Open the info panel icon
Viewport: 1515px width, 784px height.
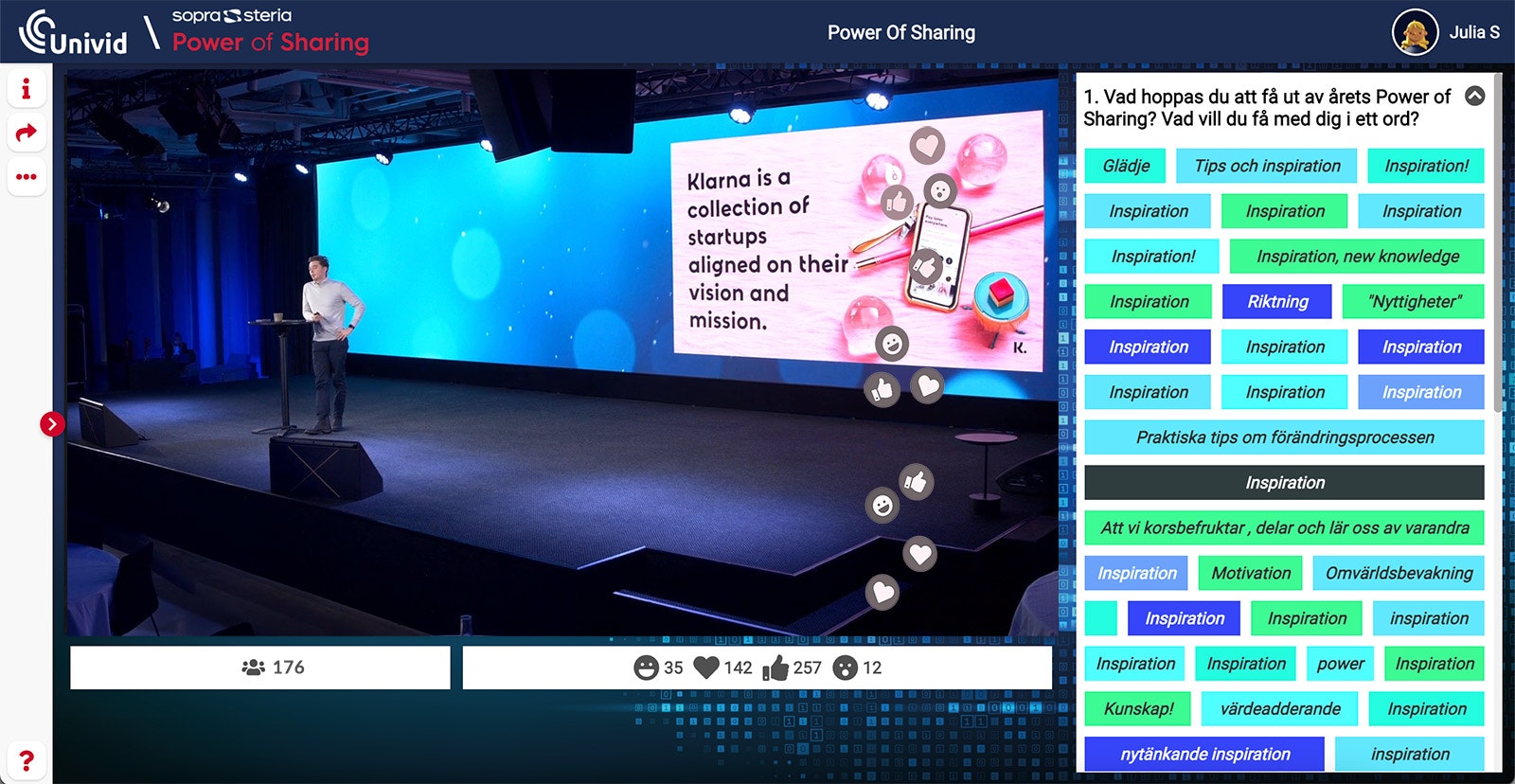pos(27,89)
